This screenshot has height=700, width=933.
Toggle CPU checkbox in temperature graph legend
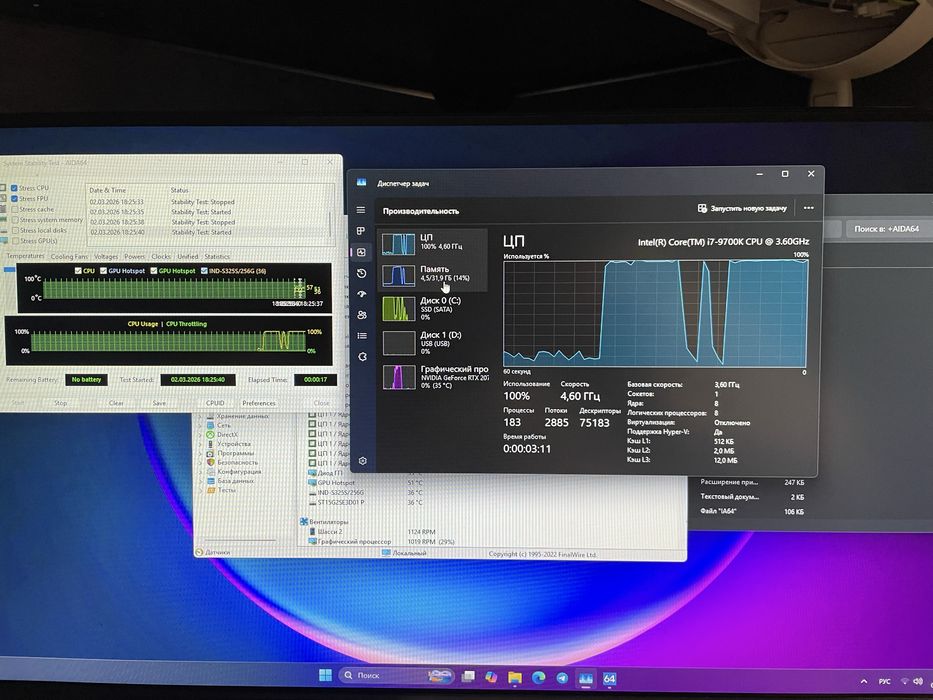(78, 271)
